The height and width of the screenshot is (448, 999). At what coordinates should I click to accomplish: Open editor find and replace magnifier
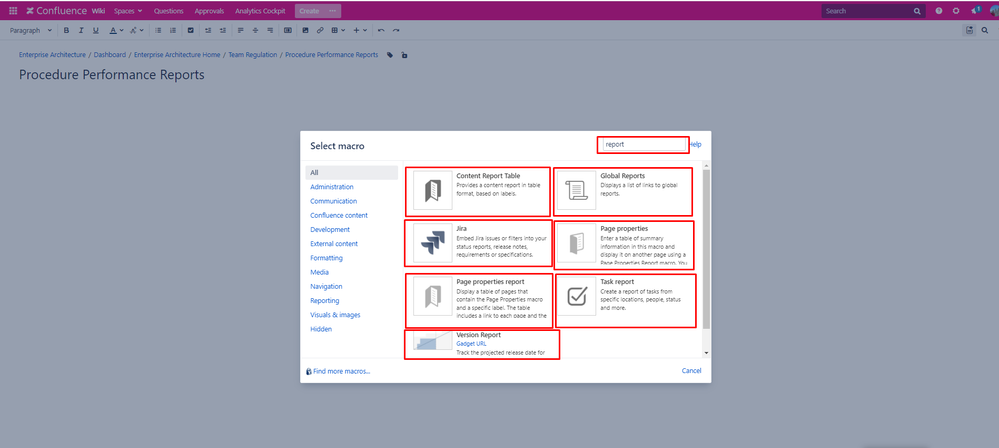[x=985, y=30]
